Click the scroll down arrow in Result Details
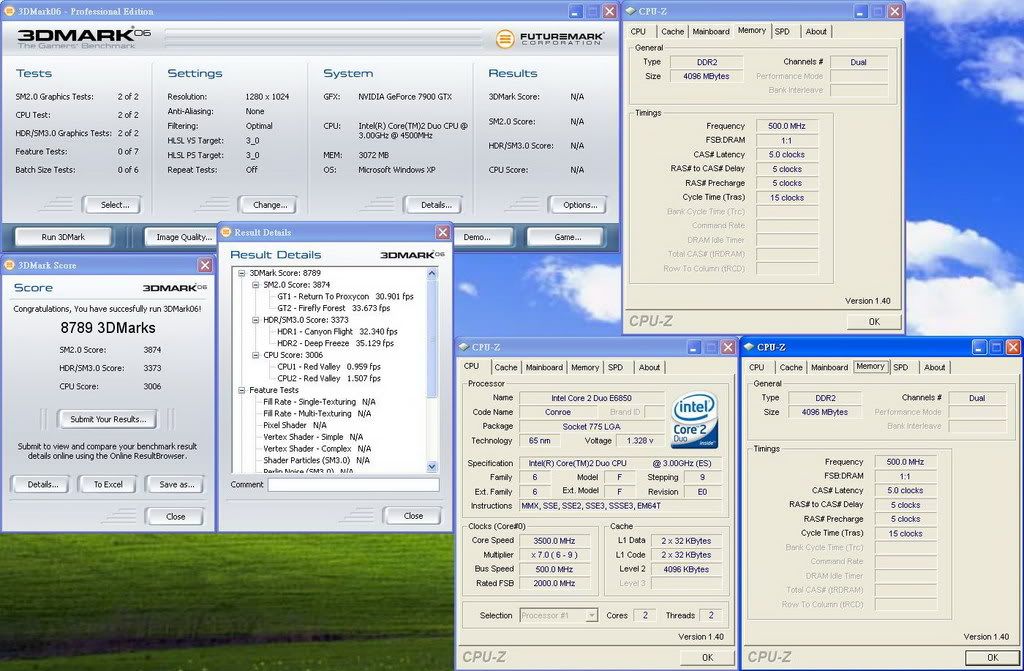The width and height of the screenshot is (1024, 671). coord(432,466)
